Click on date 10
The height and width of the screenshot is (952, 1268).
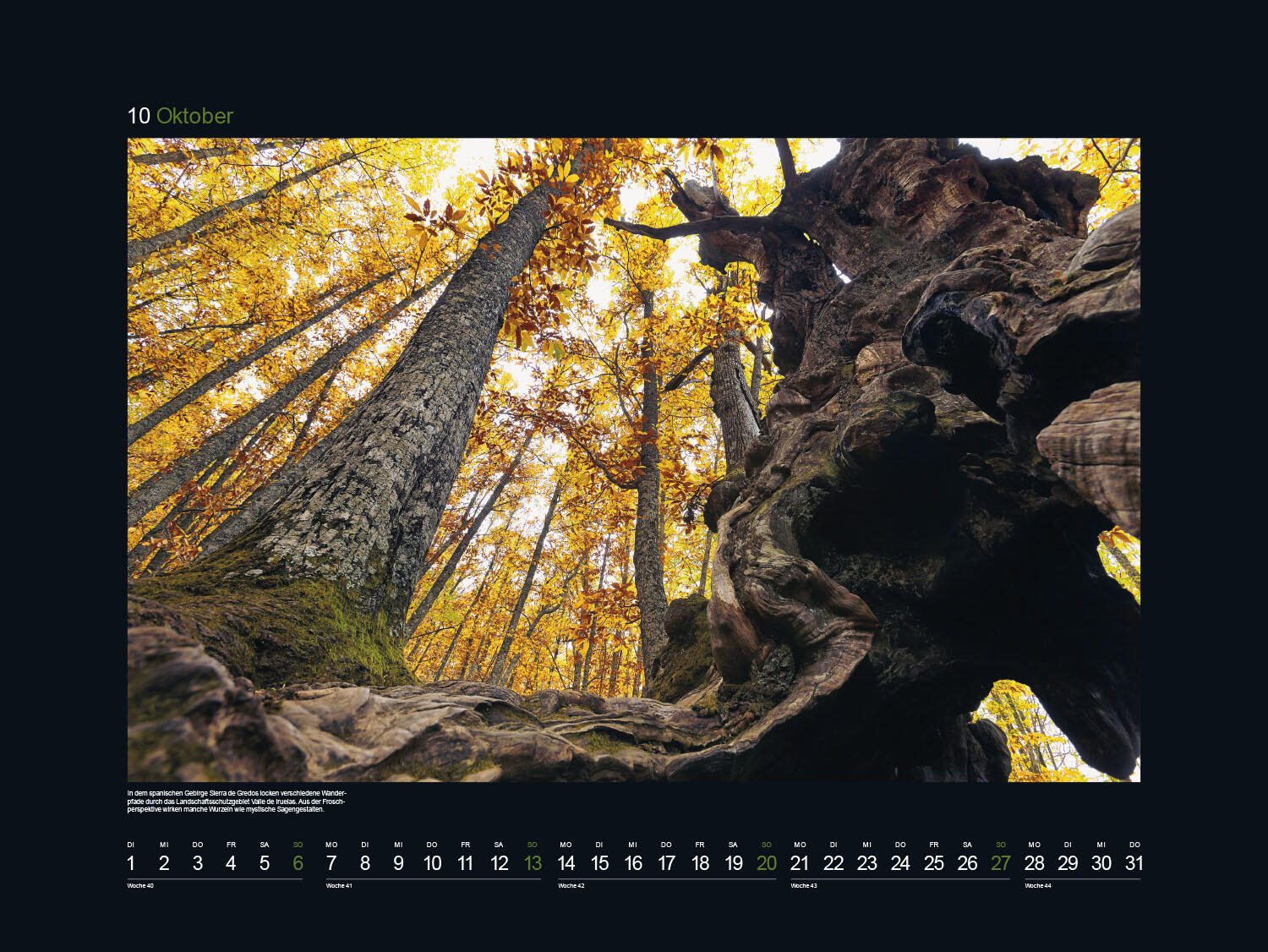click(432, 863)
